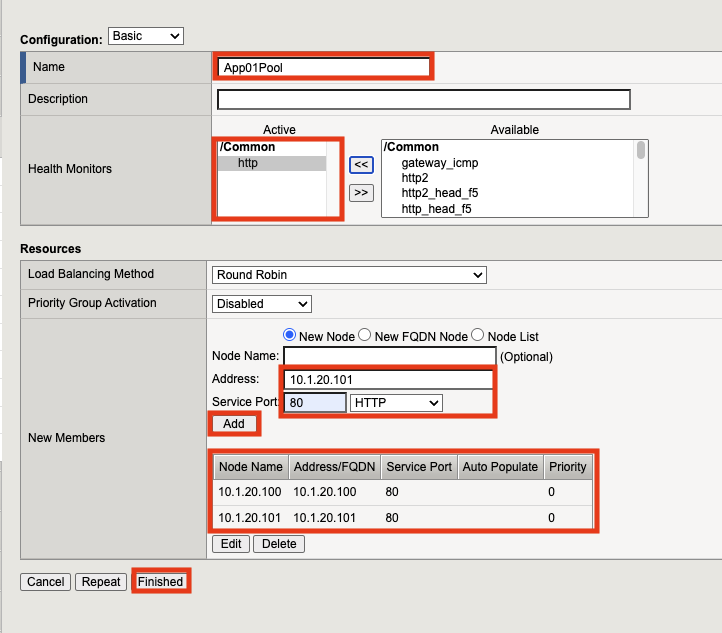
Task: Select http2 in the Available monitors list
Action: (x=414, y=178)
